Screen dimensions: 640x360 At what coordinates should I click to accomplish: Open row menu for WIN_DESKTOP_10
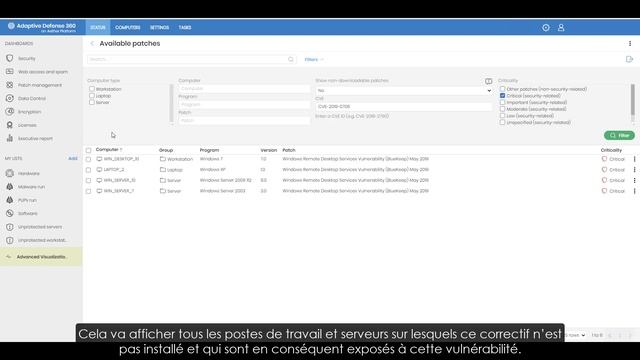pyautogui.click(x=634, y=159)
